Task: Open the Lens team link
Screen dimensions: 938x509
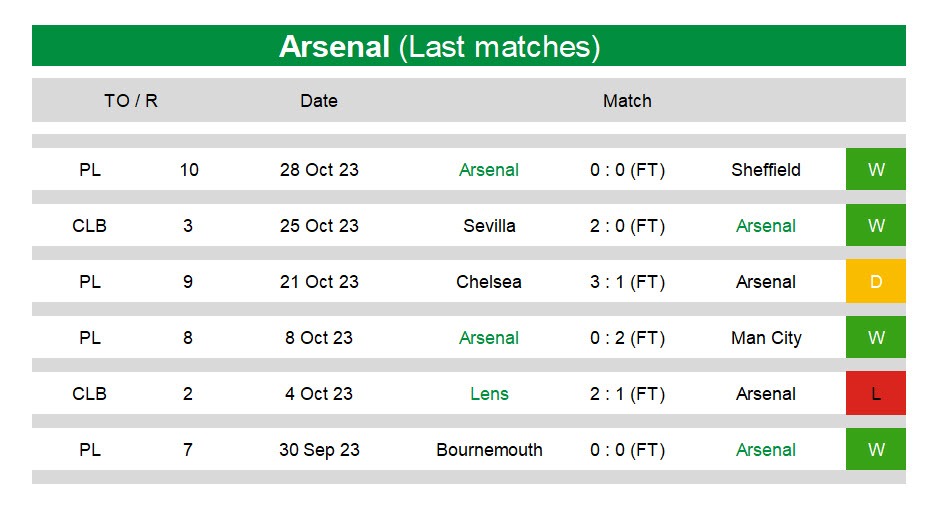Action: point(489,394)
